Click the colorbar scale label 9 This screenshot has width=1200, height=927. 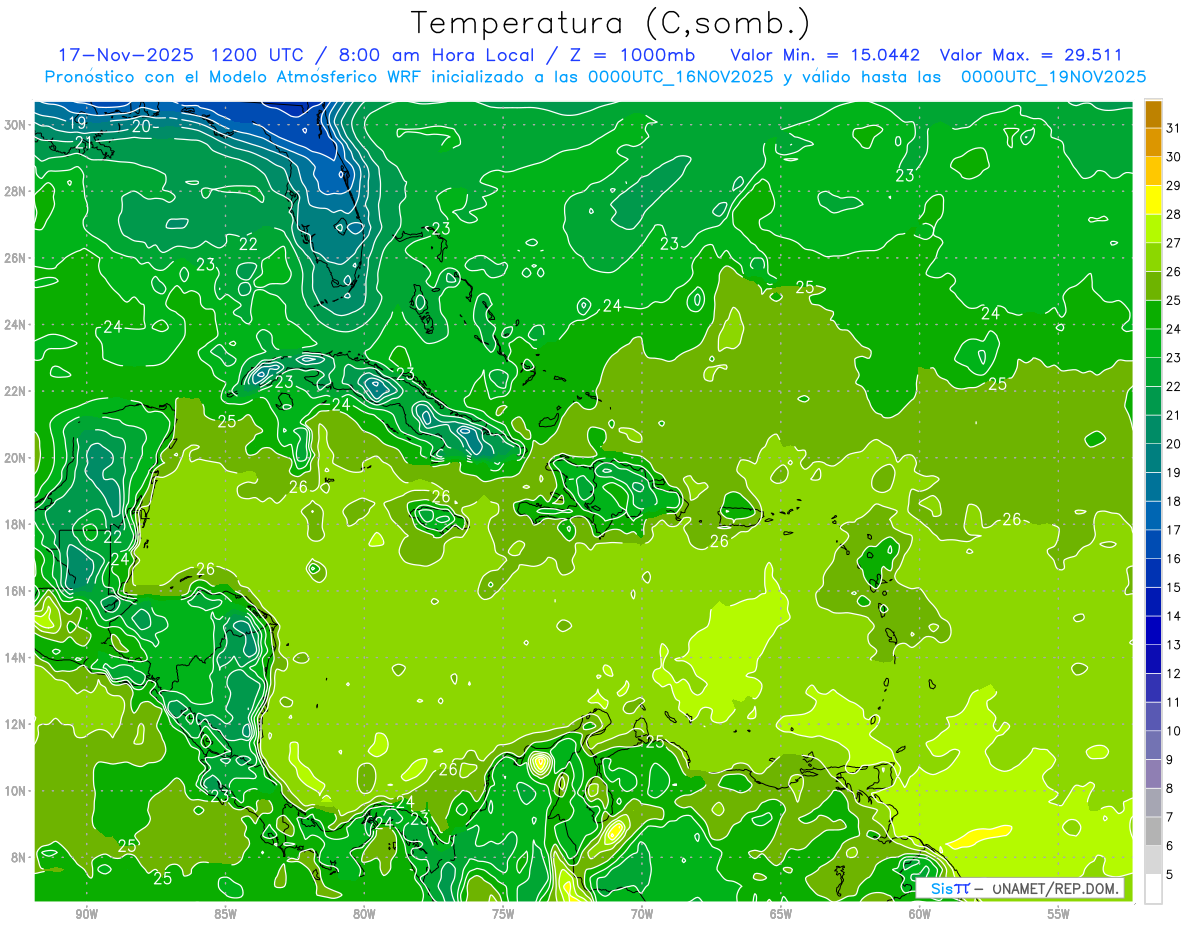[1170, 760]
